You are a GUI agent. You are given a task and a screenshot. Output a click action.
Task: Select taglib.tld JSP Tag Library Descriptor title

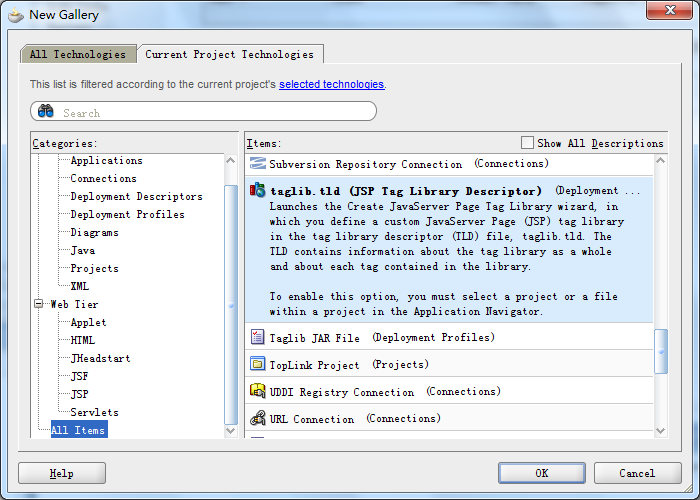[x=405, y=191]
